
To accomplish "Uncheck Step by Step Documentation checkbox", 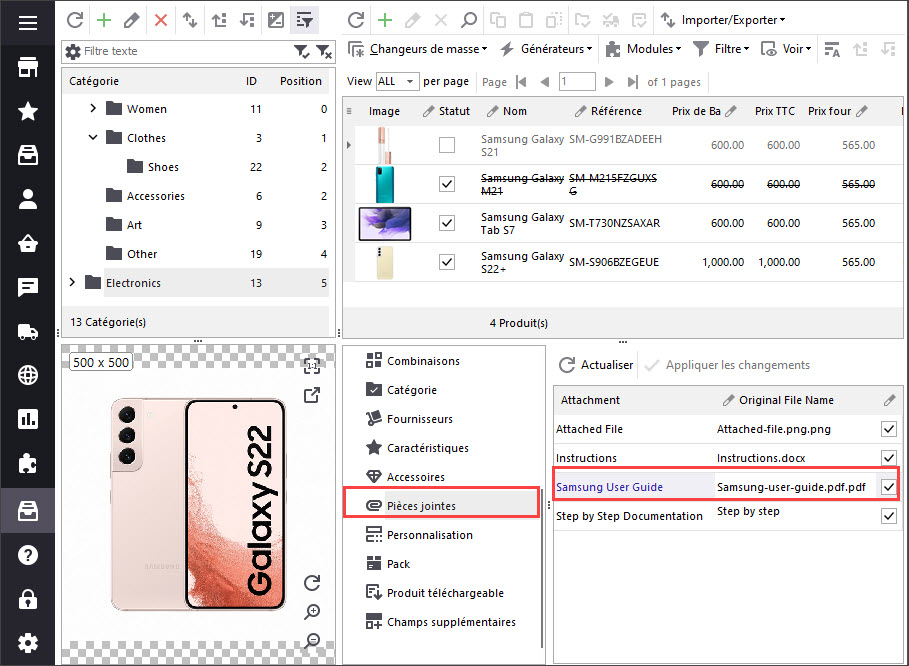I will point(889,516).
